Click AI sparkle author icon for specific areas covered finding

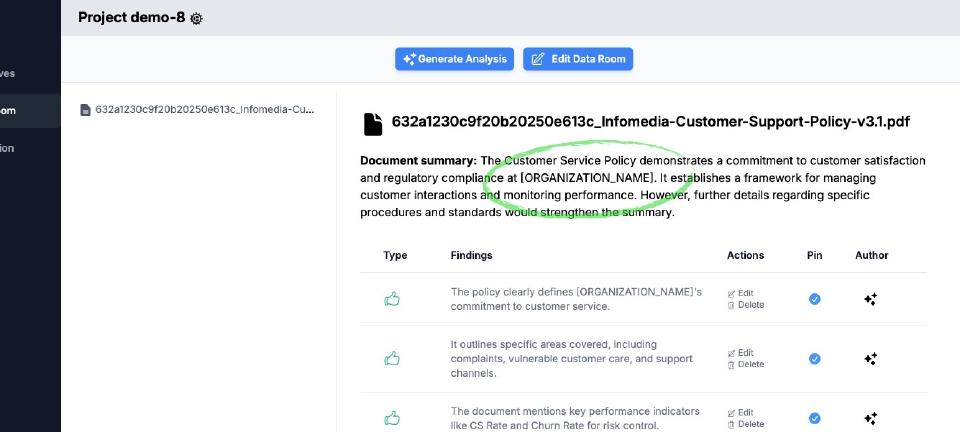point(871,359)
